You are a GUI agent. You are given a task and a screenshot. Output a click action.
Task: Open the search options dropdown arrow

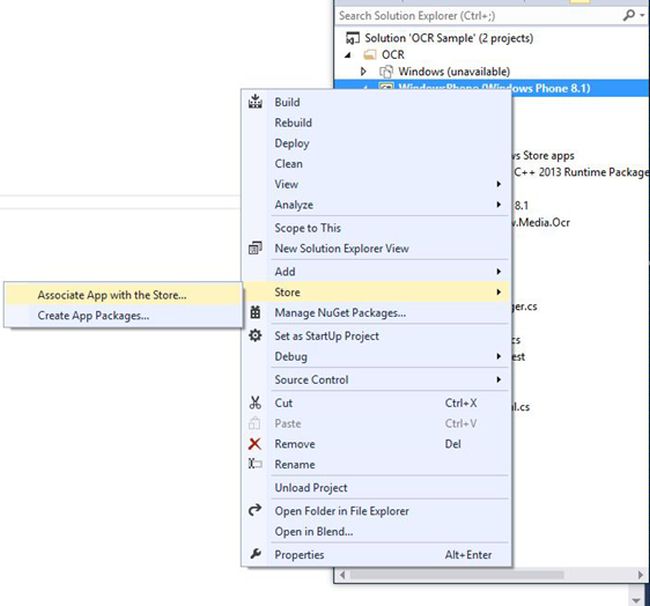(x=642, y=16)
